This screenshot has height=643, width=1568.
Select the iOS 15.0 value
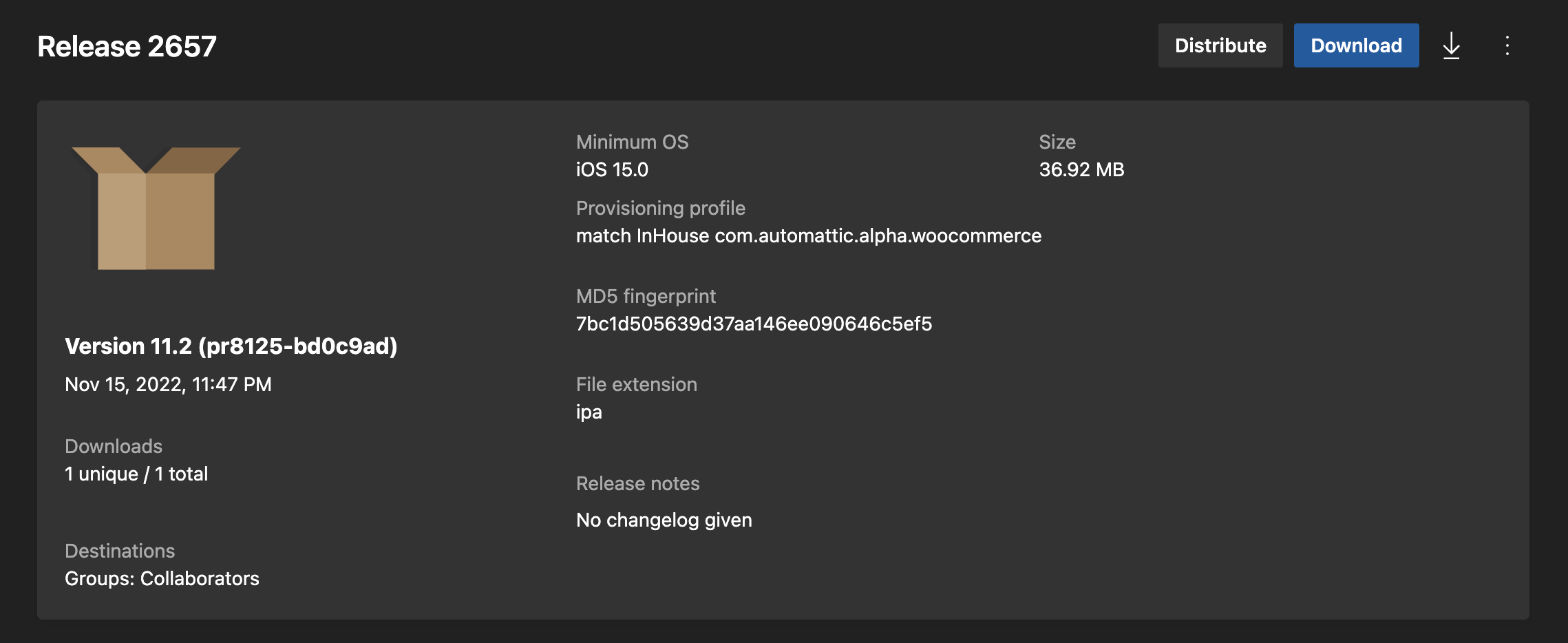pos(612,169)
